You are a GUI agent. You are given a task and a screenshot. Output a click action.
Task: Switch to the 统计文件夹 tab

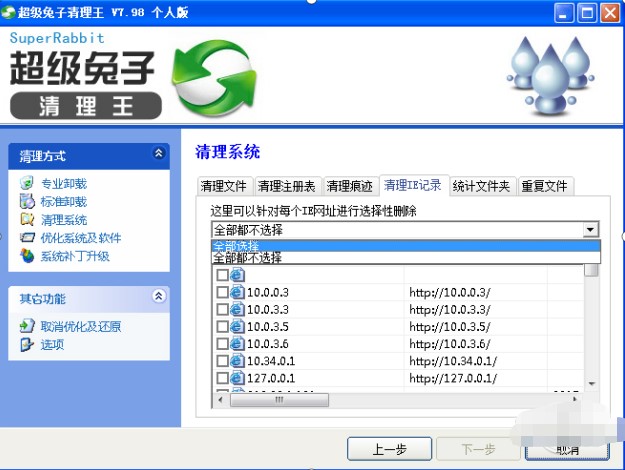click(x=481, y=186)
